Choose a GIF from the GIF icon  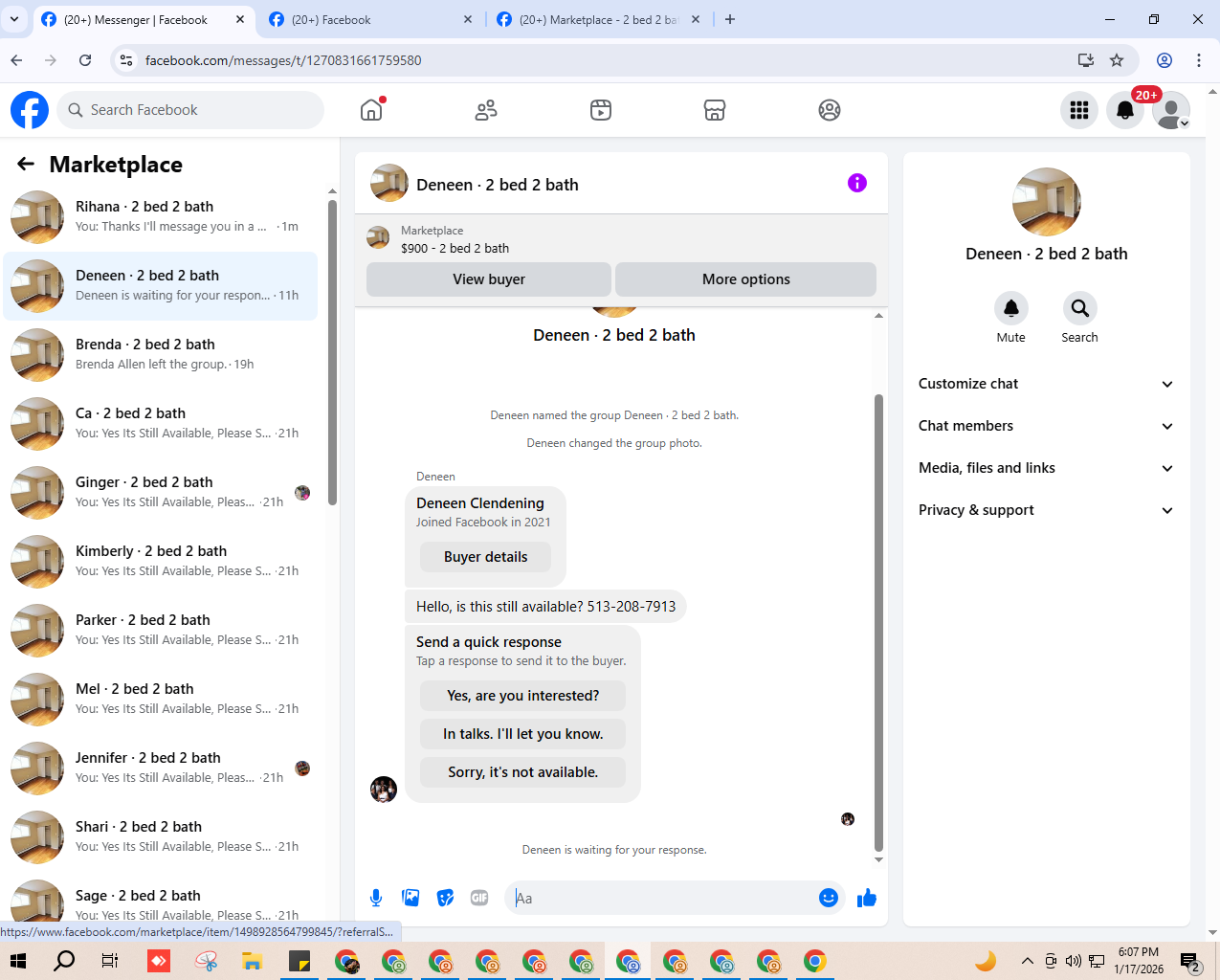[479, 898]
